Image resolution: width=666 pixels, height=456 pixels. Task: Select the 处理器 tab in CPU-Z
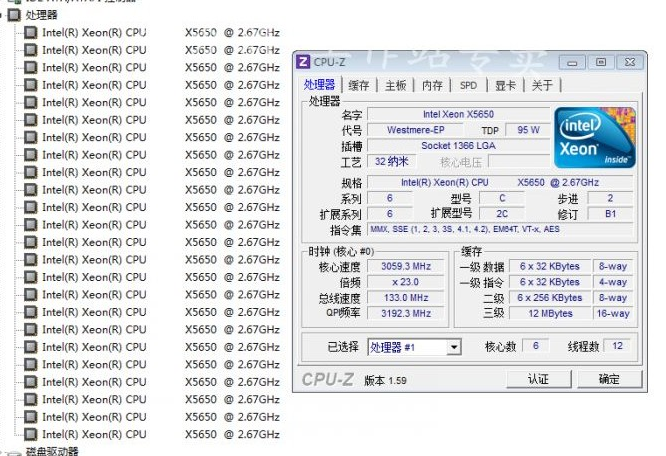click(319, 85)
